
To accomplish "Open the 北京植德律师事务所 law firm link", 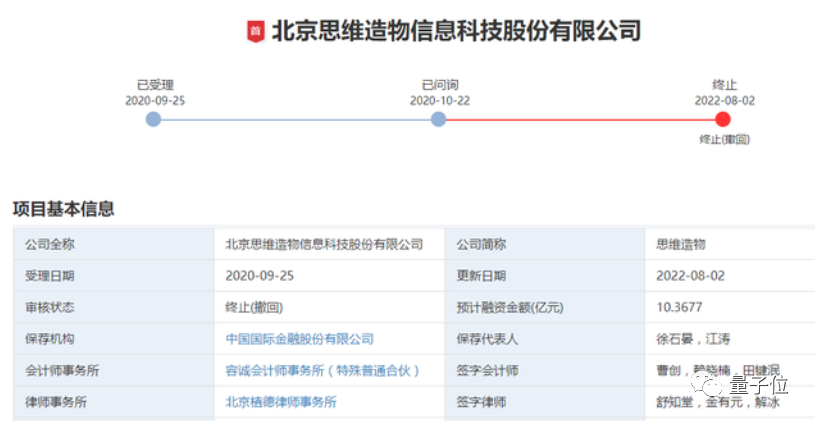I will click(x=281, y=402).
